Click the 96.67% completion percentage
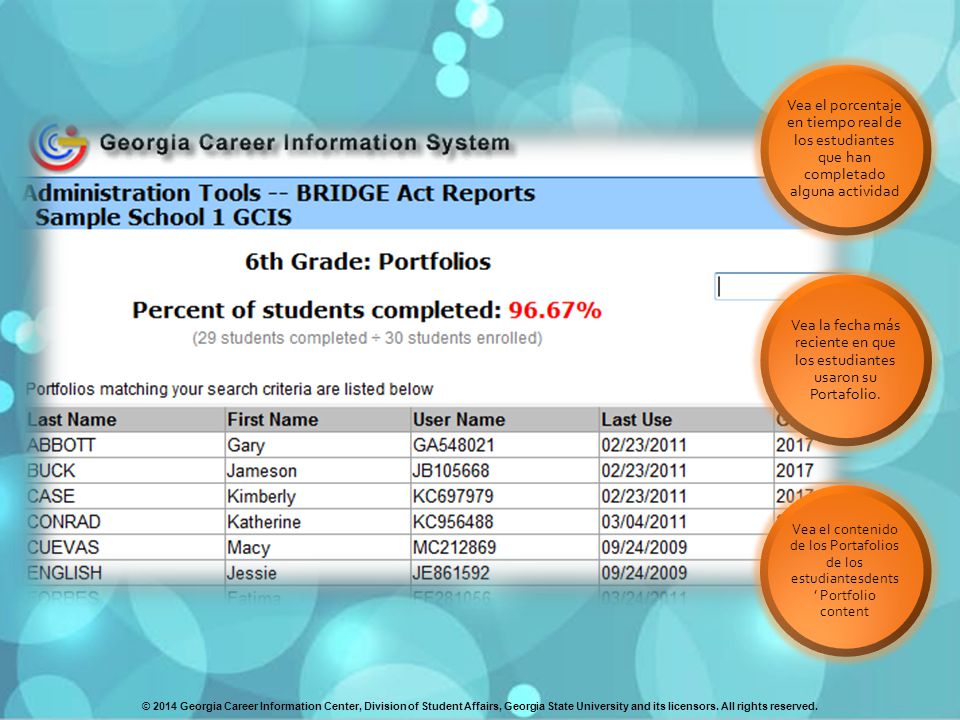The image size is (960, 720). click(x=555, y=310)
